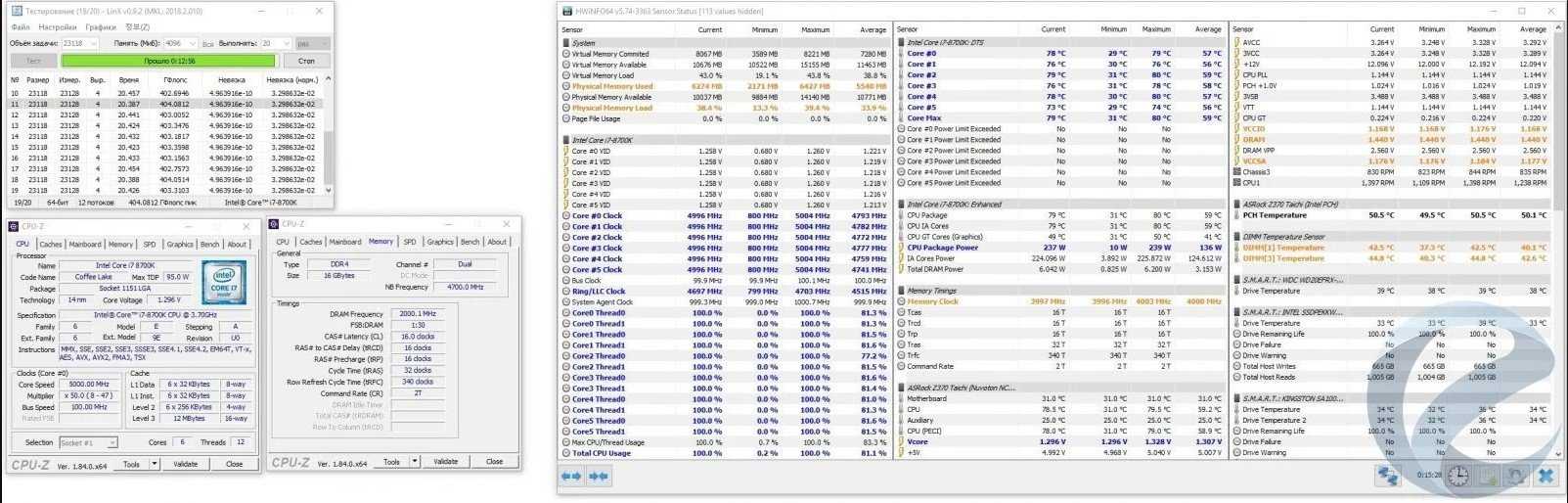The image size is (1568, 503).
Task: Click the HWiNFO logging sheet icon
Action: click(x=1487, y=476)
